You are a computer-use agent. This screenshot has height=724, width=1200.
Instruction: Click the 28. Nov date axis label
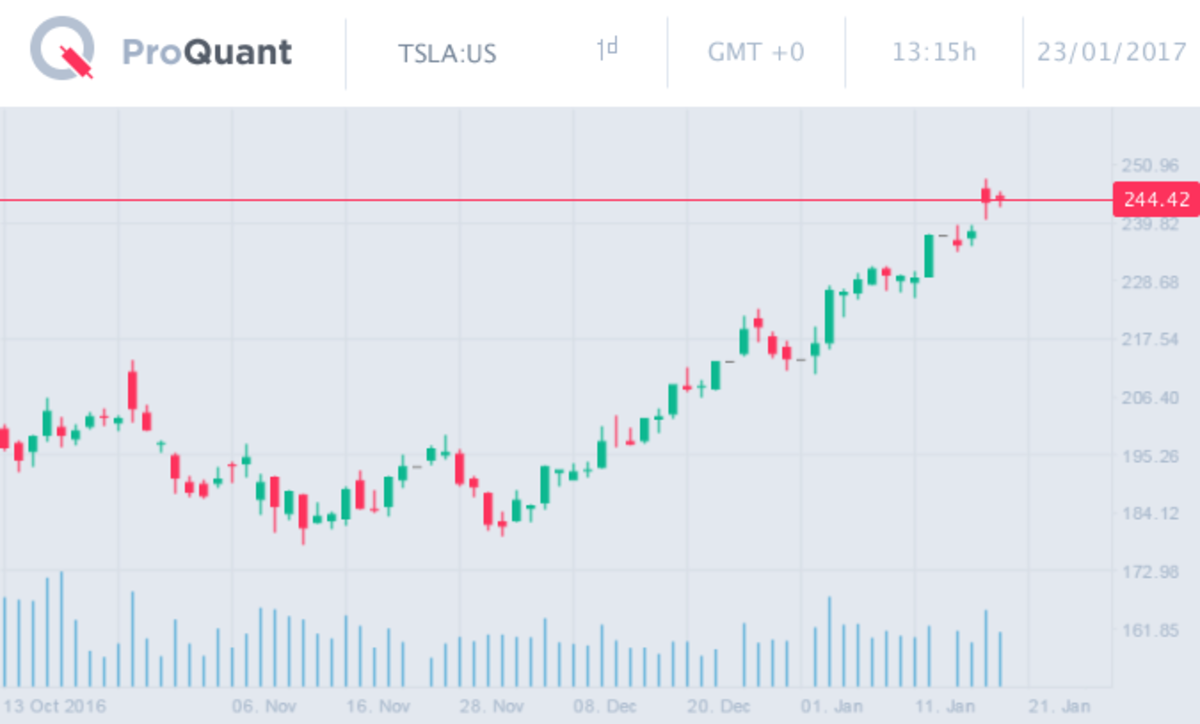[491, 706]
